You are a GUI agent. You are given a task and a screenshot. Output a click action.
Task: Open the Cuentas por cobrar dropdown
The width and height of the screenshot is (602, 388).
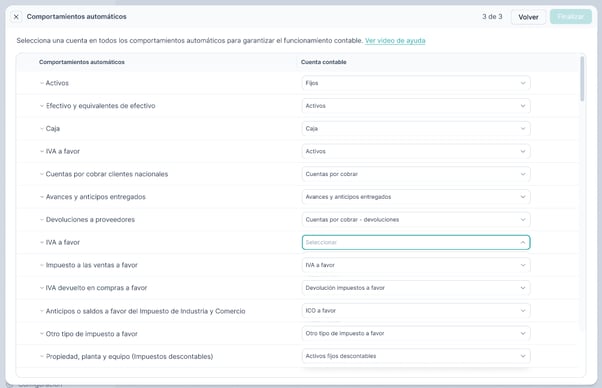coord(416,174)
